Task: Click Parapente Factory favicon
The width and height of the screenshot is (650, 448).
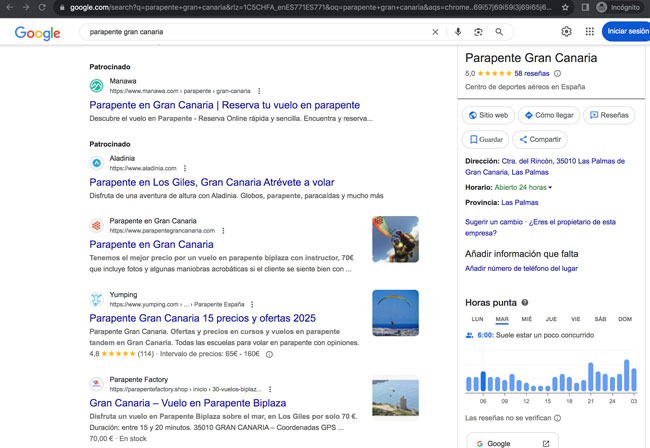Action: pos(97,384)
